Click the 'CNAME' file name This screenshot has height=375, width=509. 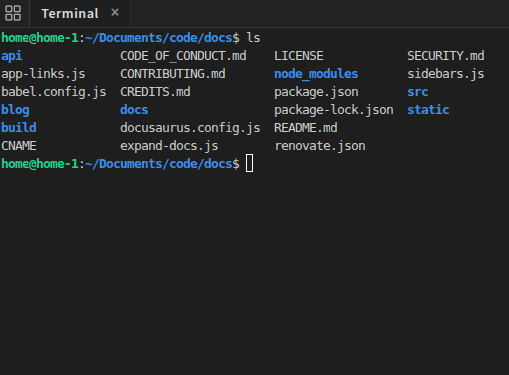pyautogui.click(x=19, y=146)
